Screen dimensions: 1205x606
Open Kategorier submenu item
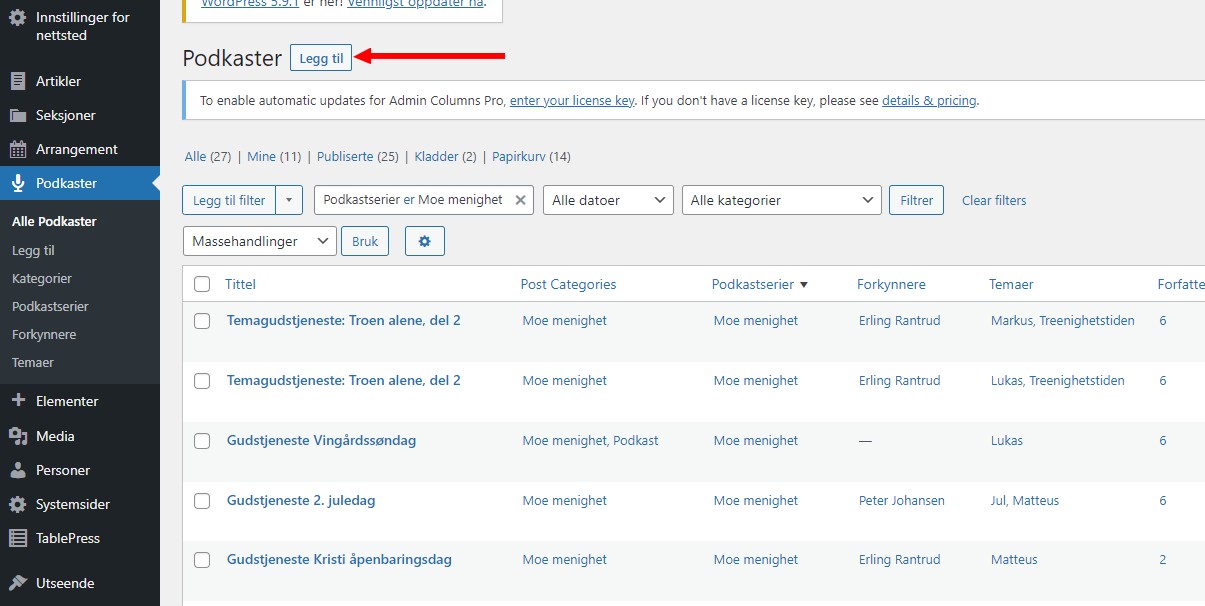[42, 279]
